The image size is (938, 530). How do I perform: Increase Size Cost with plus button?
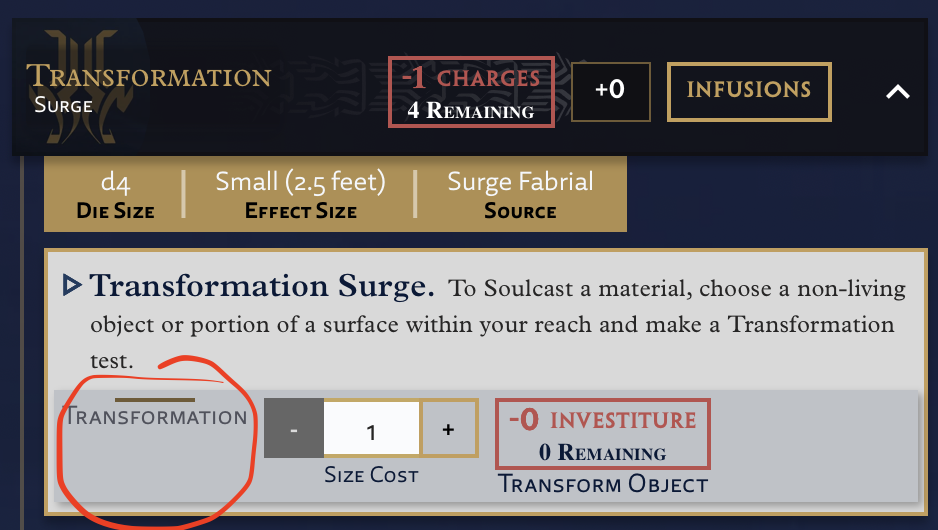coord(449,428)
